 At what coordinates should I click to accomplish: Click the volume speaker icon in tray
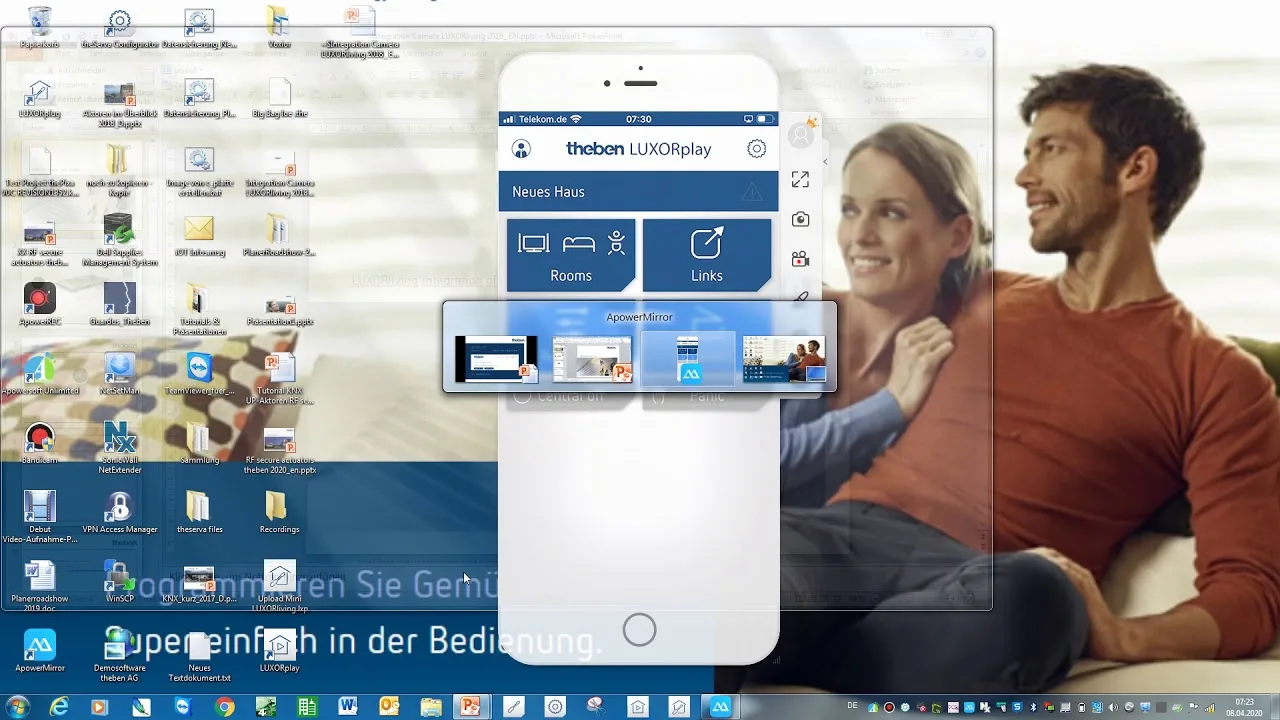pyautogui.click(x=1112, y=707)
